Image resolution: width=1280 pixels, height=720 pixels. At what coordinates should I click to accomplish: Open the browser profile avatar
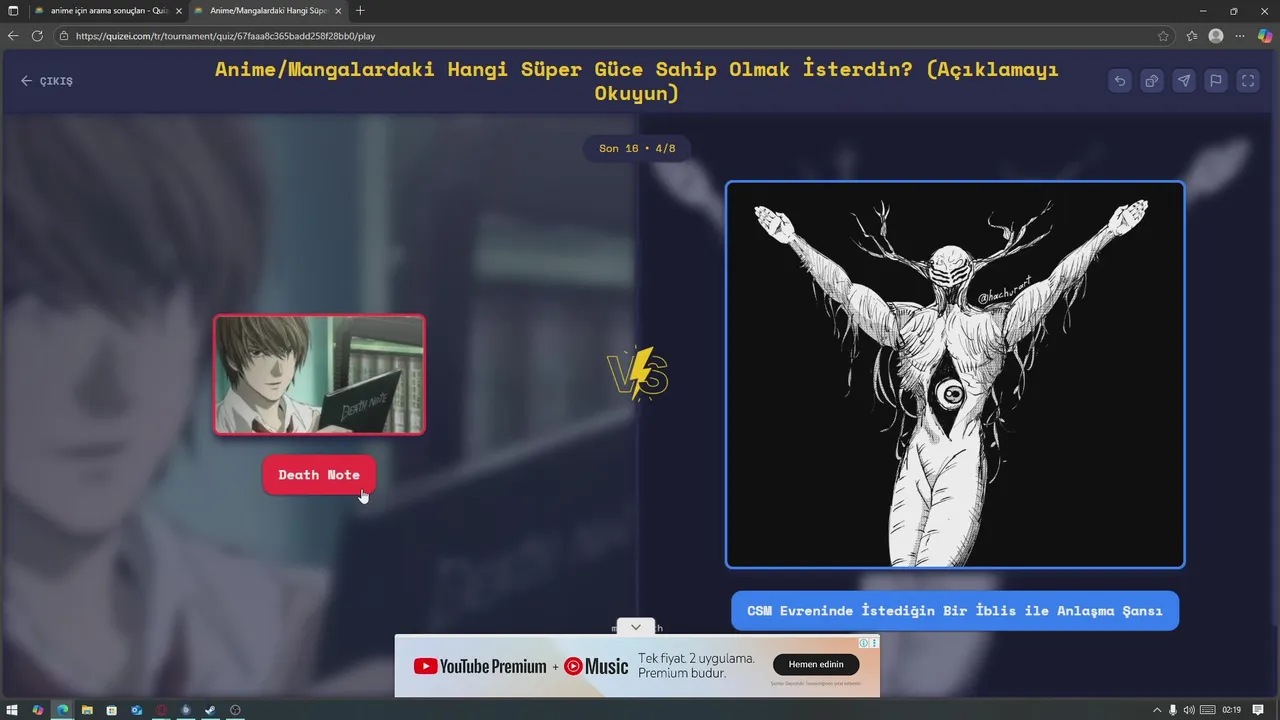point(1216,36)
